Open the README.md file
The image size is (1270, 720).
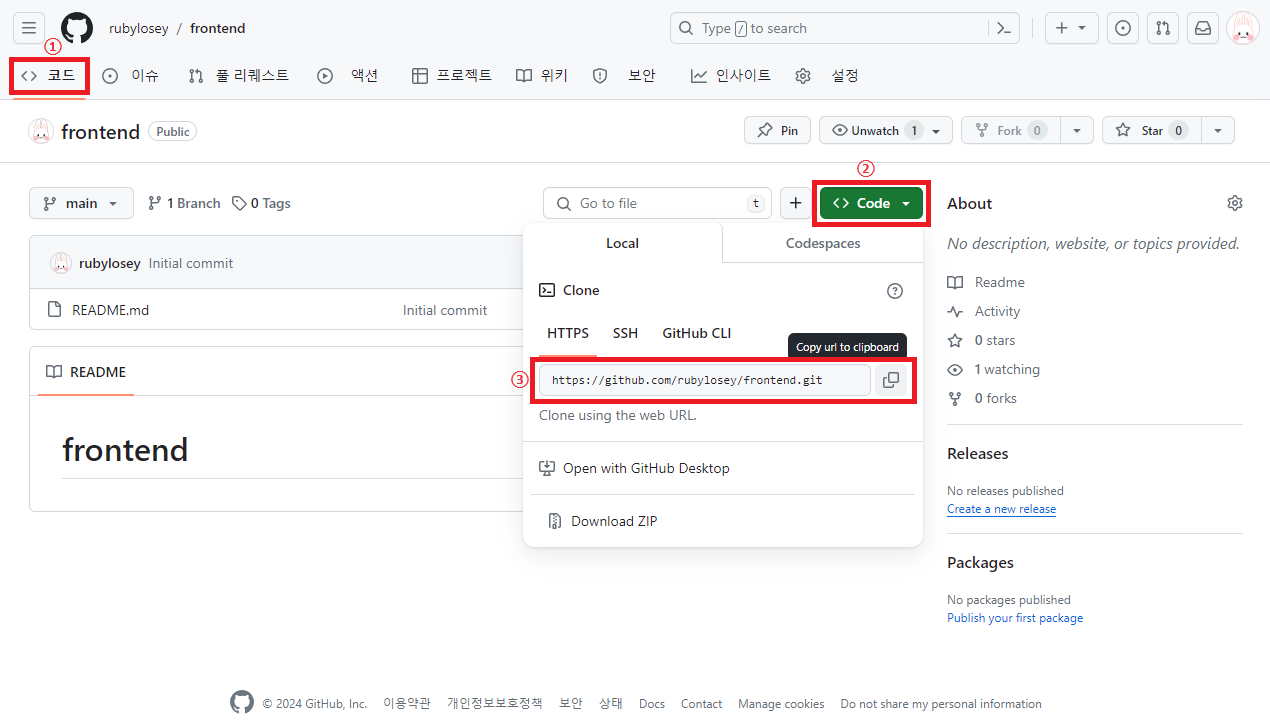coord(110,310)
